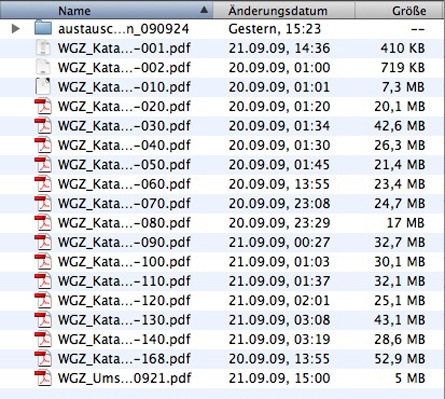The height and width of the screenshot is (399, 445).
Task: Click the PDF icon of WGZ_Kata...-090.pdf
Action: click(x=43, y=242)
